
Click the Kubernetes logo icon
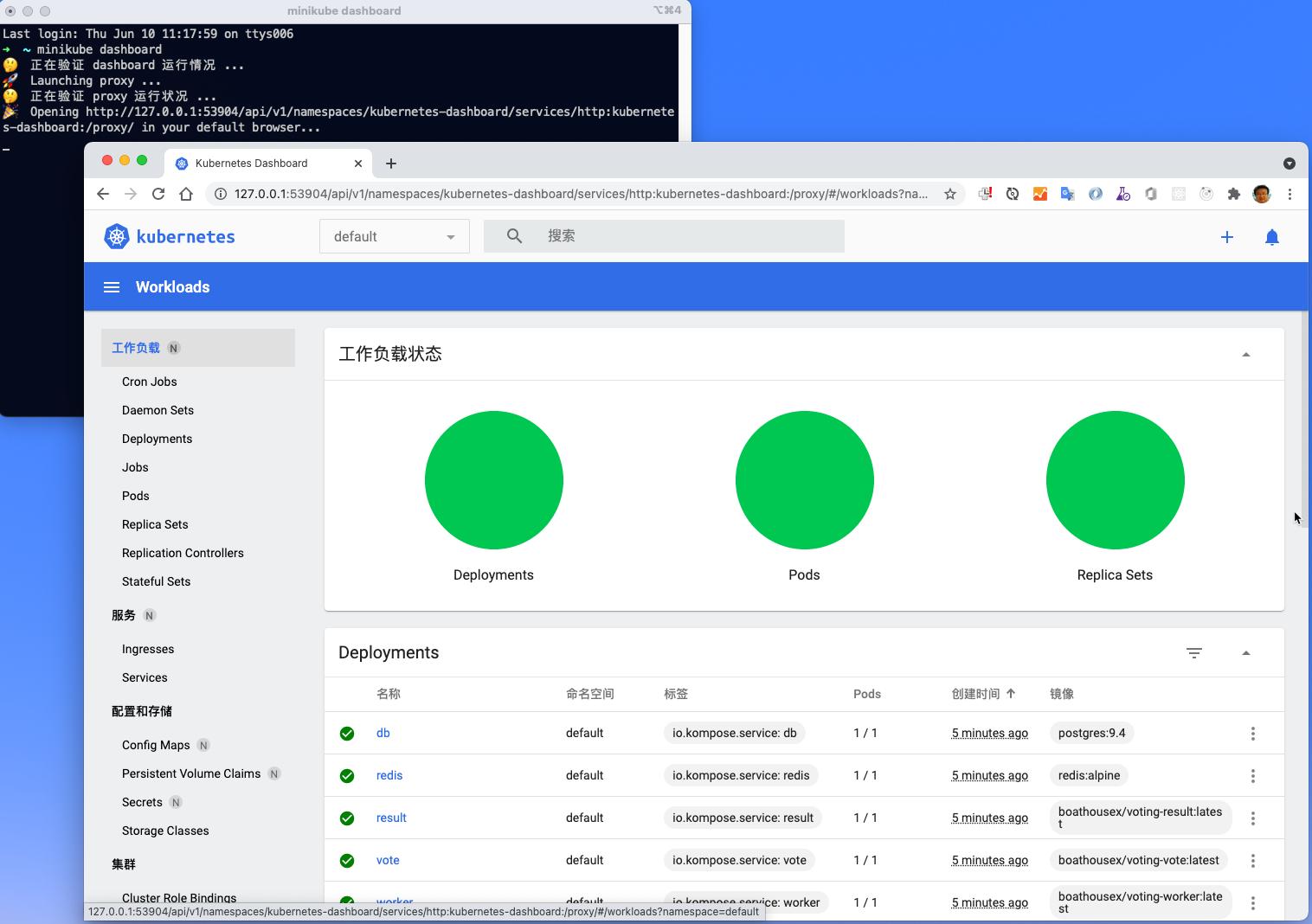click(x=117, y=236)
